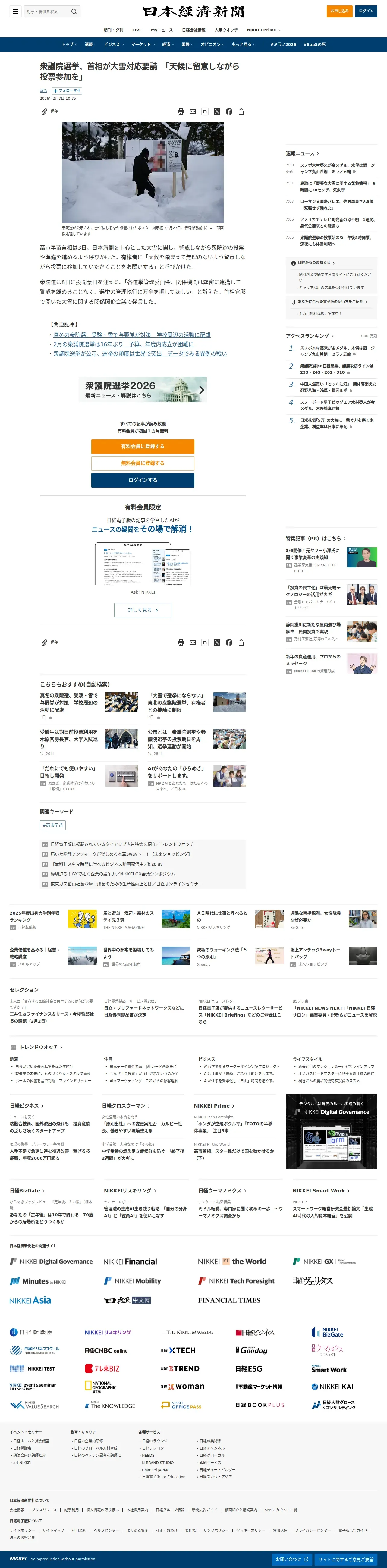Open the LIVE menu item
The image size is (387, 1568).
[137, 30]
